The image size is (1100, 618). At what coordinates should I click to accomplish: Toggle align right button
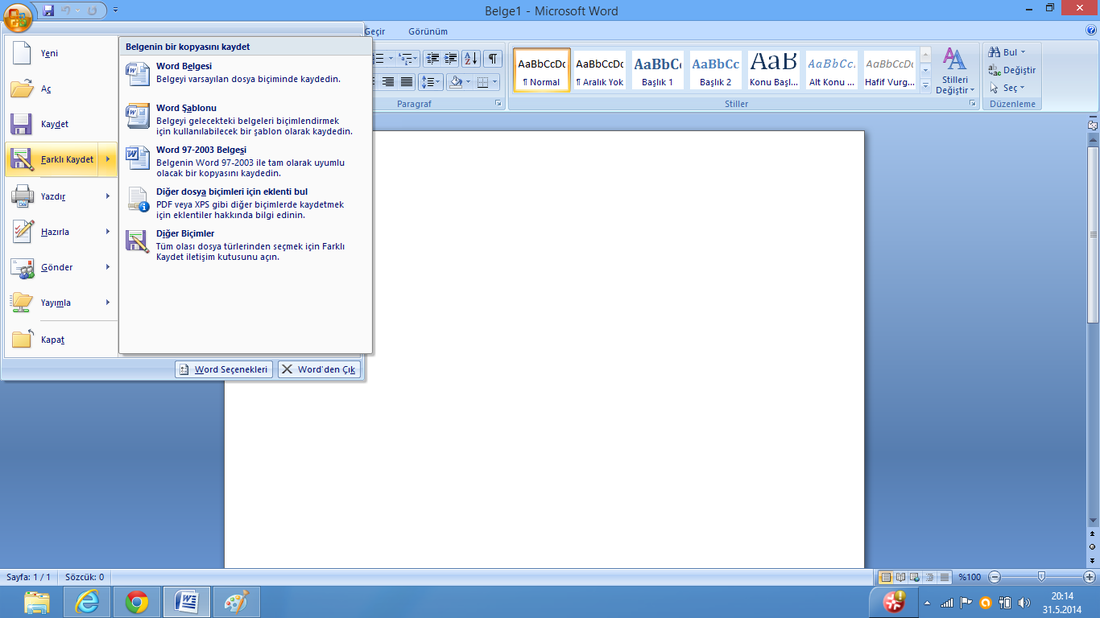point(389,82)
